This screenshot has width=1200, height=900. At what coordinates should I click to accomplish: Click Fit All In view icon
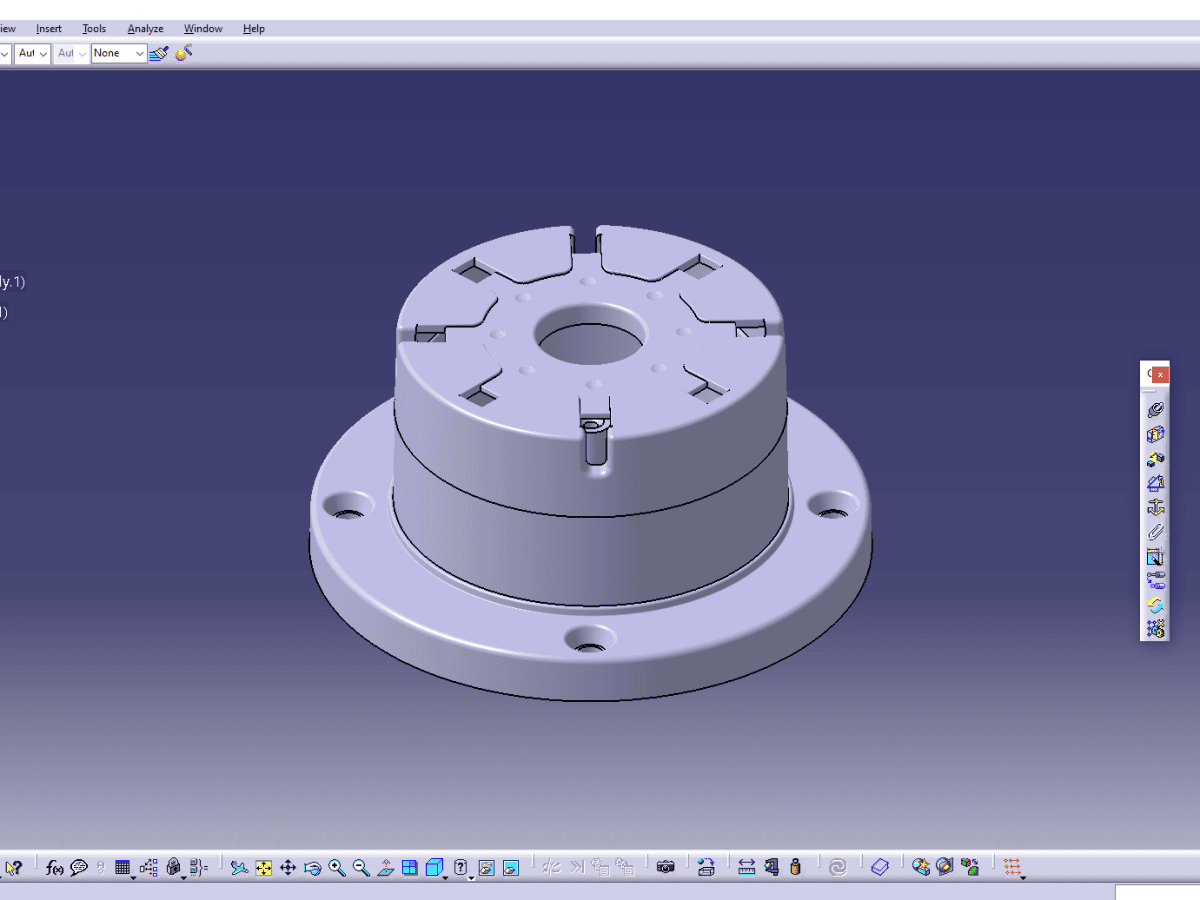(263, 868)
